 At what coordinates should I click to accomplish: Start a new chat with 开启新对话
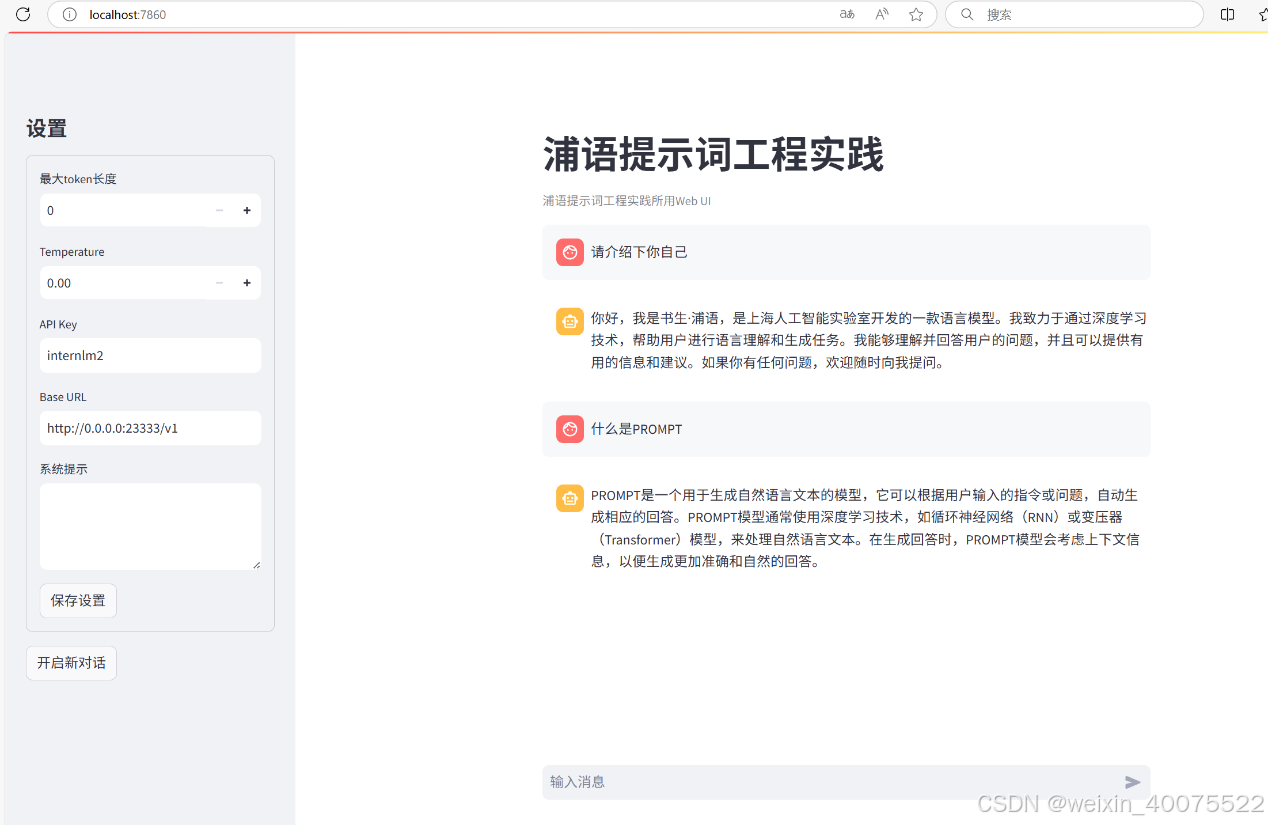point(71,663)
